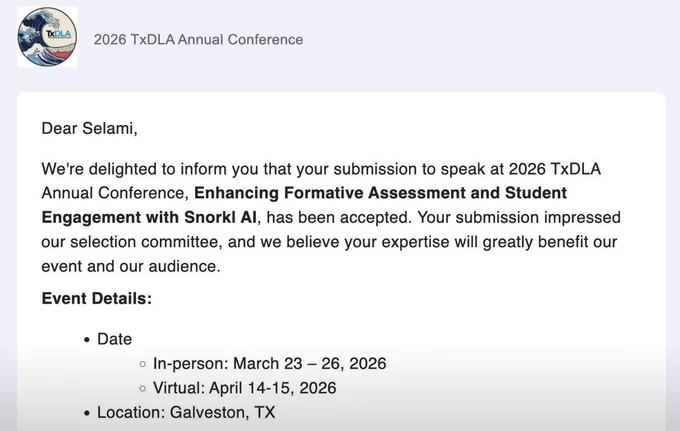Image resolution: width=680 pixels, height=431 pixels.
Task: Click the hollow bullet before Virtual
Action: [x=143, y=389]
